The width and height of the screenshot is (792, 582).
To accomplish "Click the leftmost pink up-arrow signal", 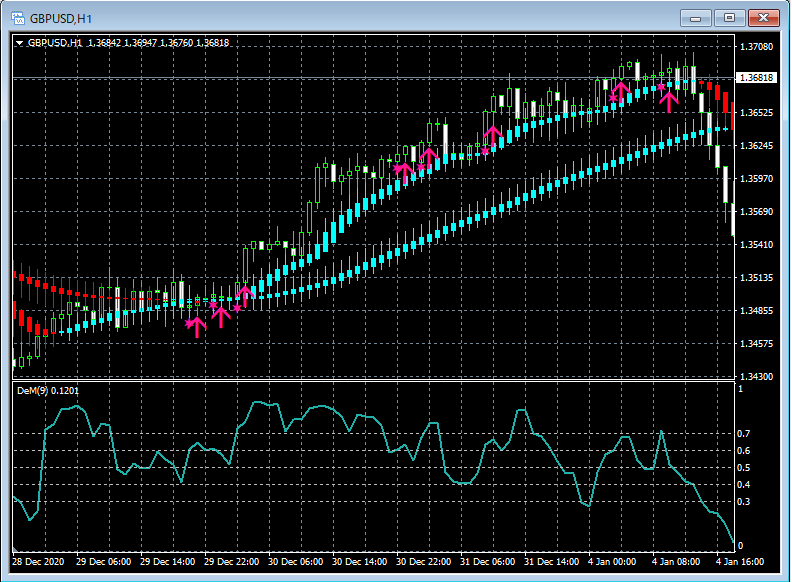I will (x=196, y=325).
